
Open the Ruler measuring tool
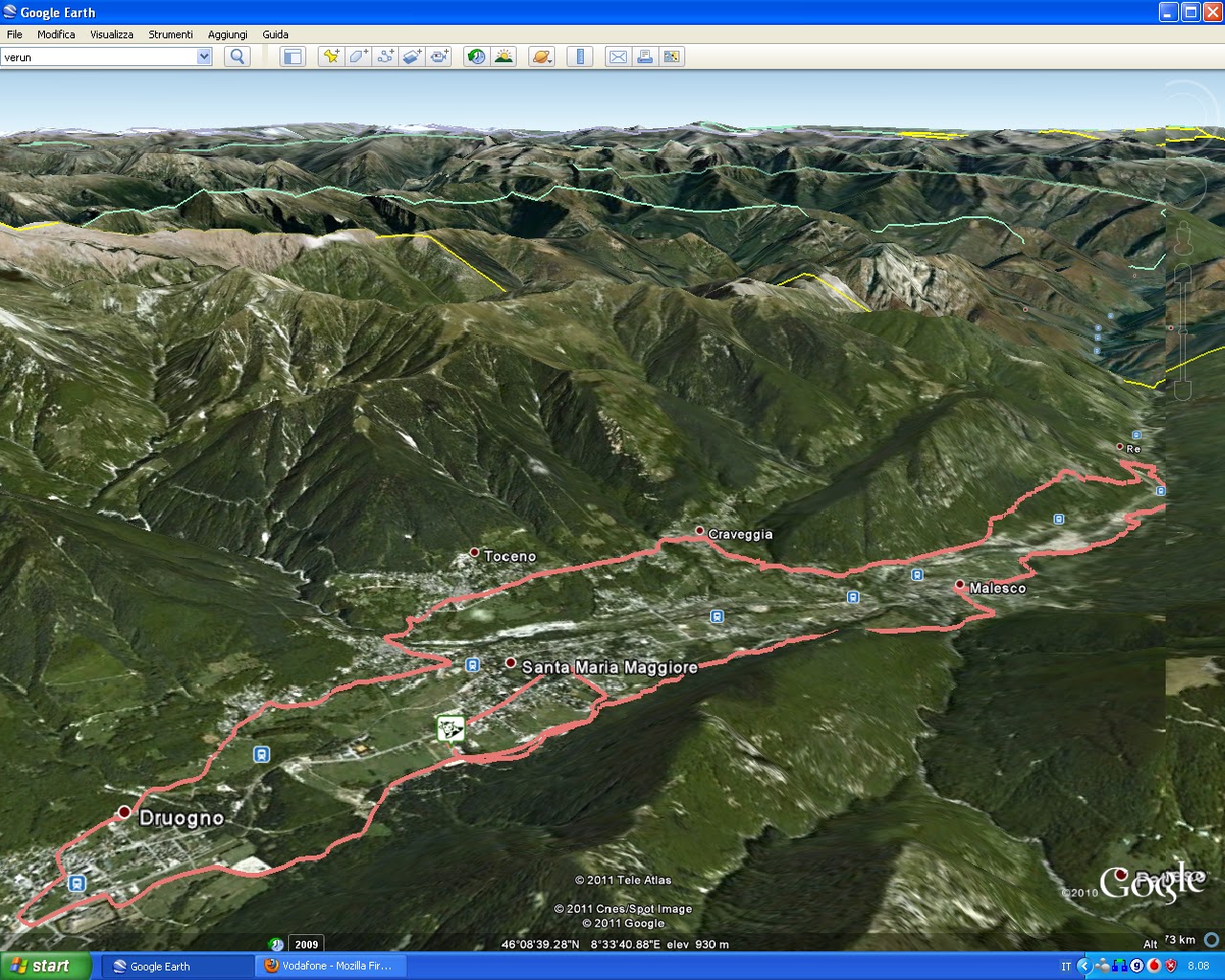coord(580,56)
